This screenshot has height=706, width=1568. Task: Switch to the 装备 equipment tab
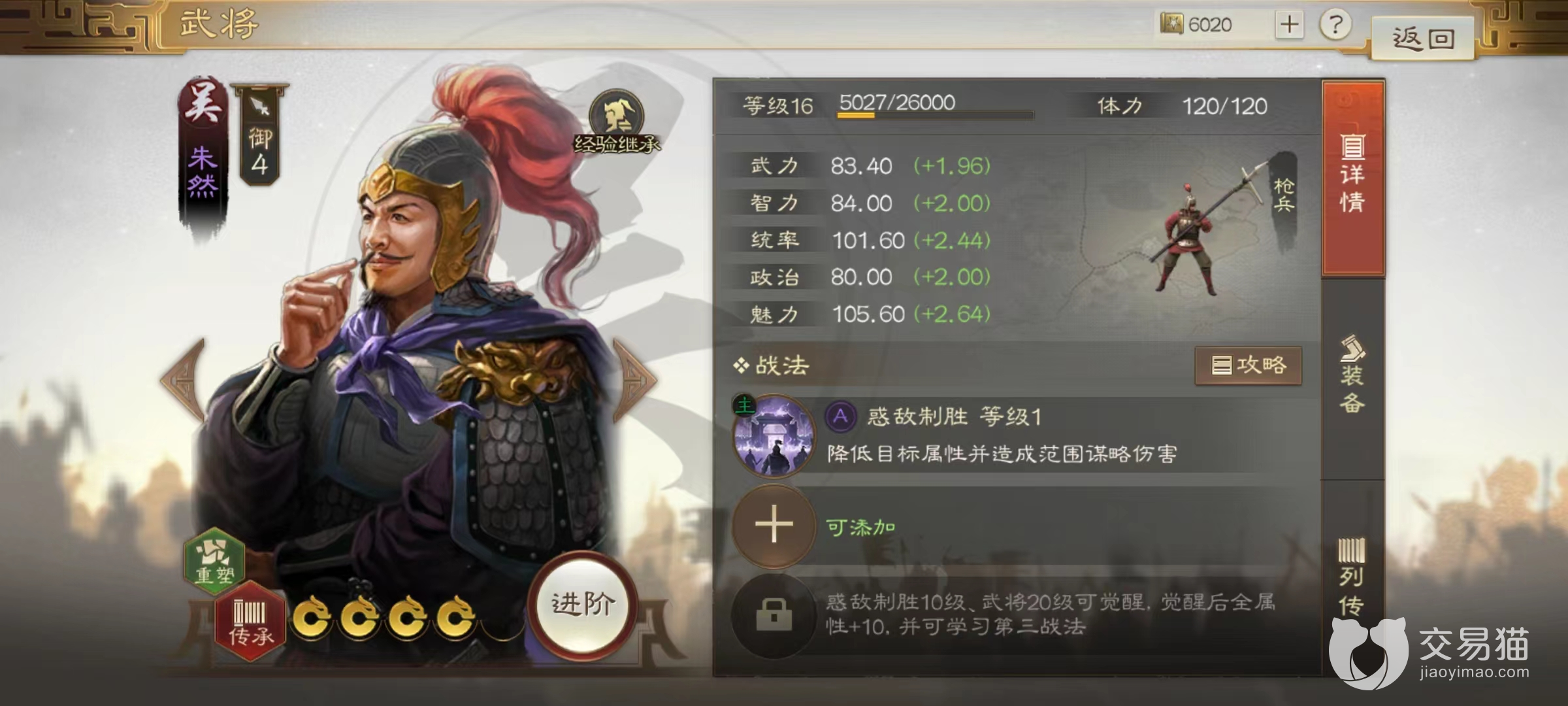1352,375
